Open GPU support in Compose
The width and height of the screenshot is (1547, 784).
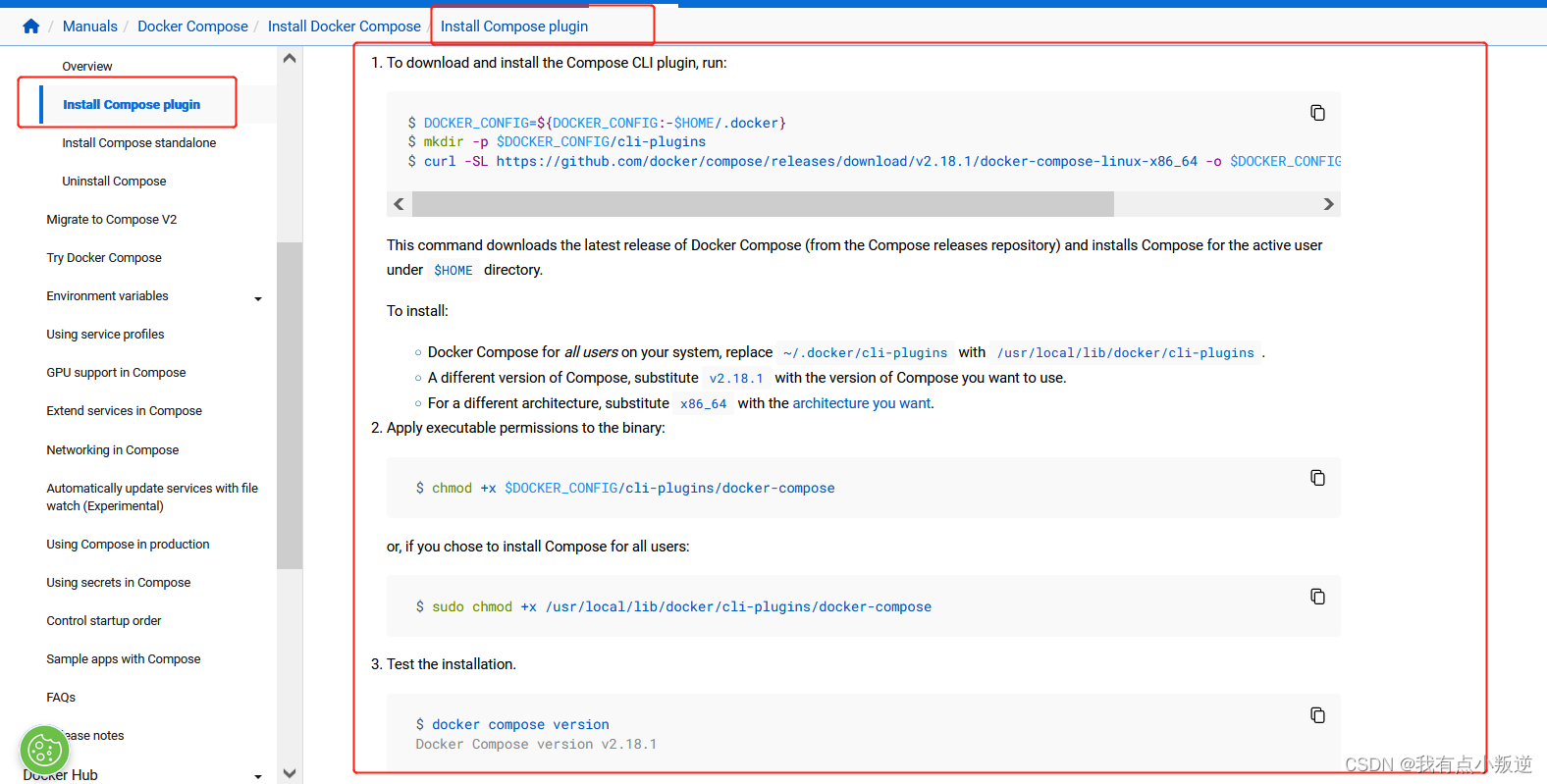(116, 373)
